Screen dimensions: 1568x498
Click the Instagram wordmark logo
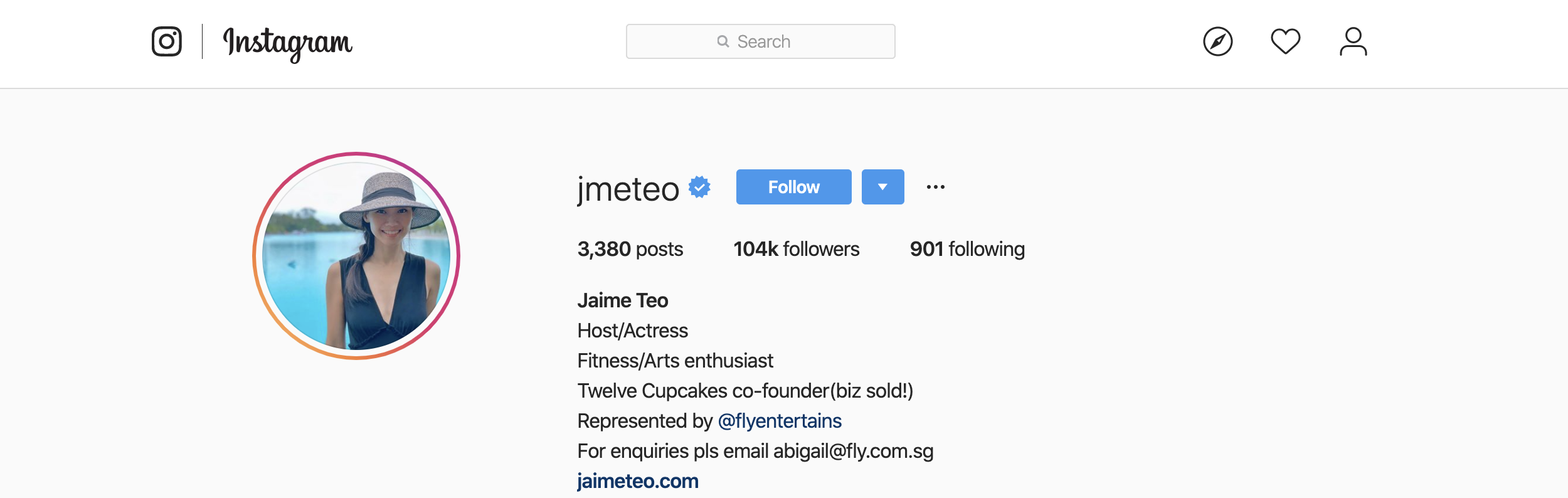tap(288, 43)
